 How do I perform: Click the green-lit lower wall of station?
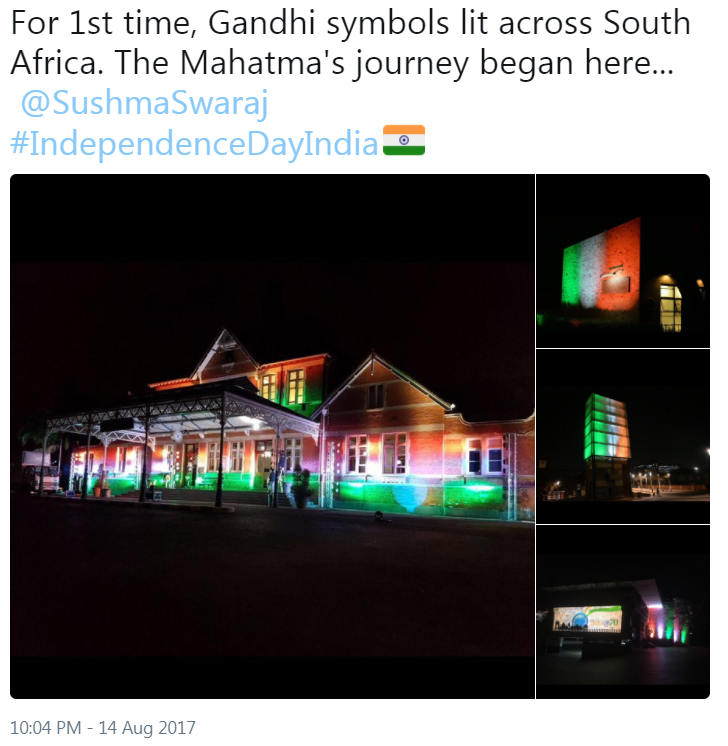(421, 496)
